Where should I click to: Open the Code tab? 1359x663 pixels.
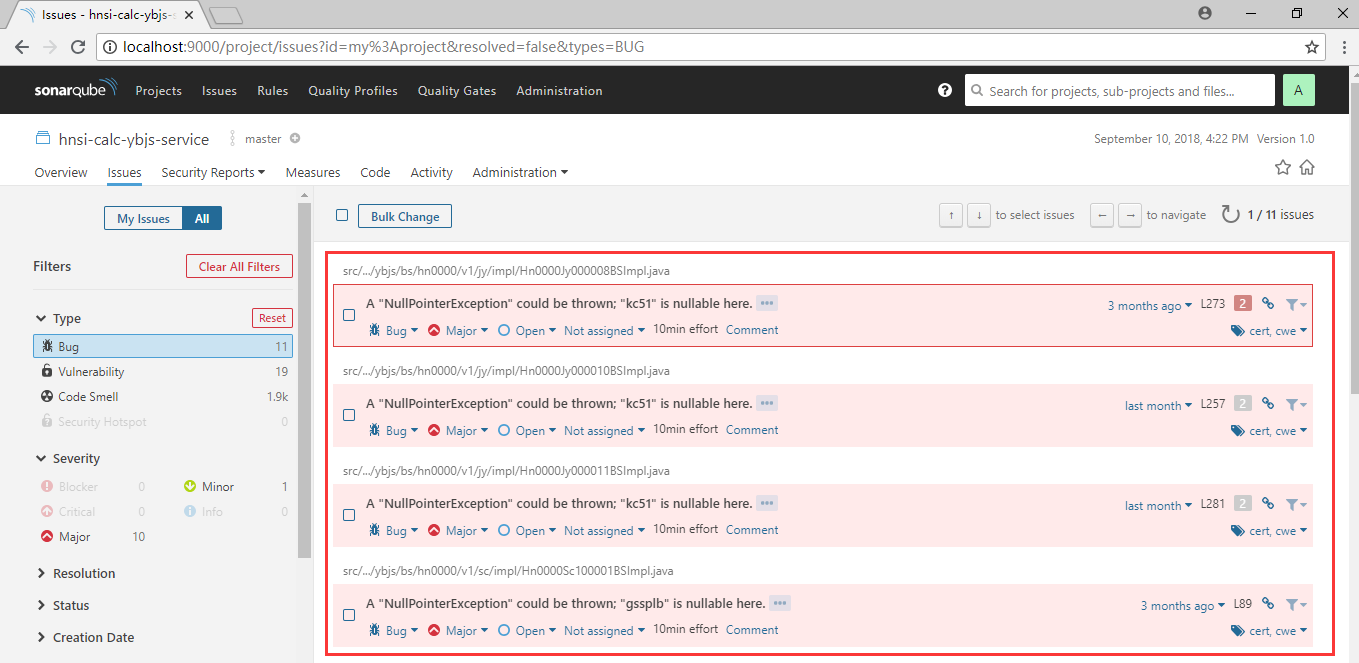click(375, 172)
